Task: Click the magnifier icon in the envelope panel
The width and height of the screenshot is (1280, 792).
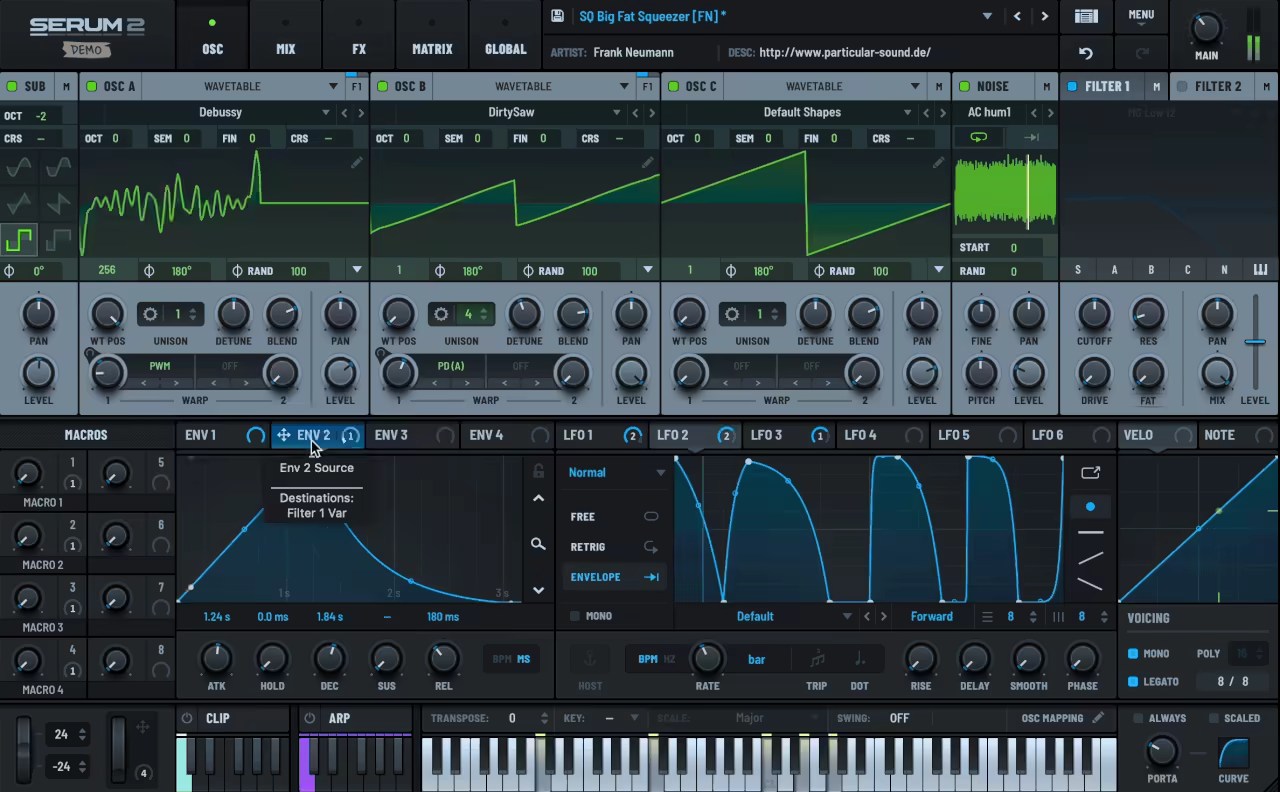Action: pyautogui.click(x=538, y=544)
